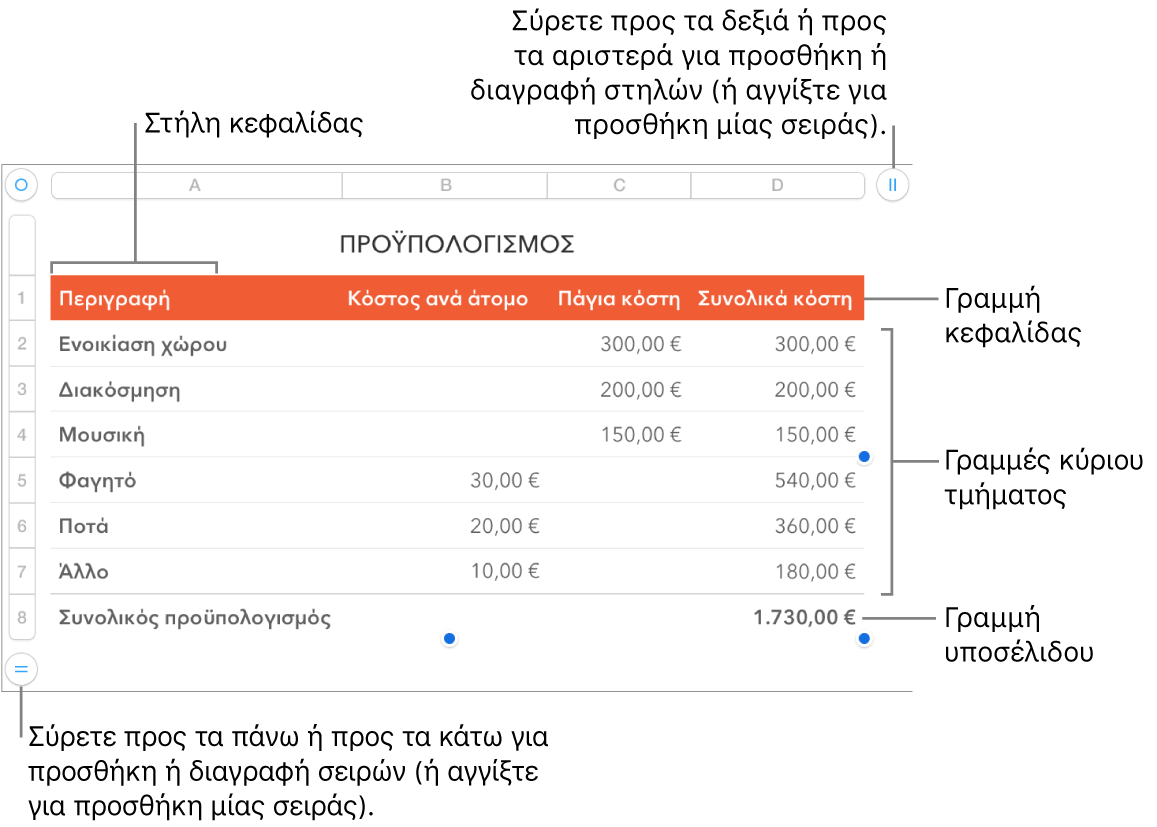The image size is (1157, 827).
Task: Select column B header tab
Action: [445, 185]
